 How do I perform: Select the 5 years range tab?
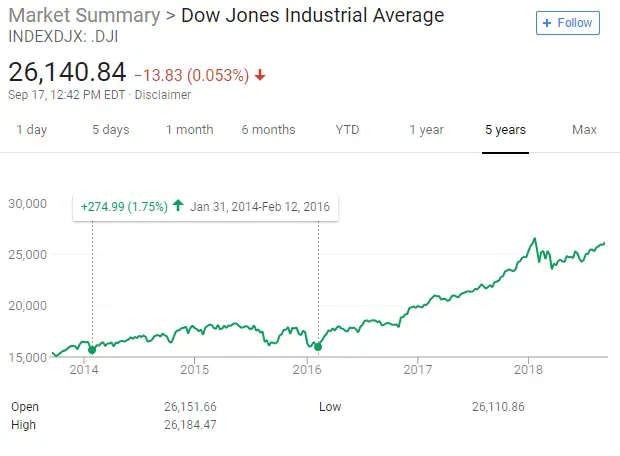pos(505,130)
